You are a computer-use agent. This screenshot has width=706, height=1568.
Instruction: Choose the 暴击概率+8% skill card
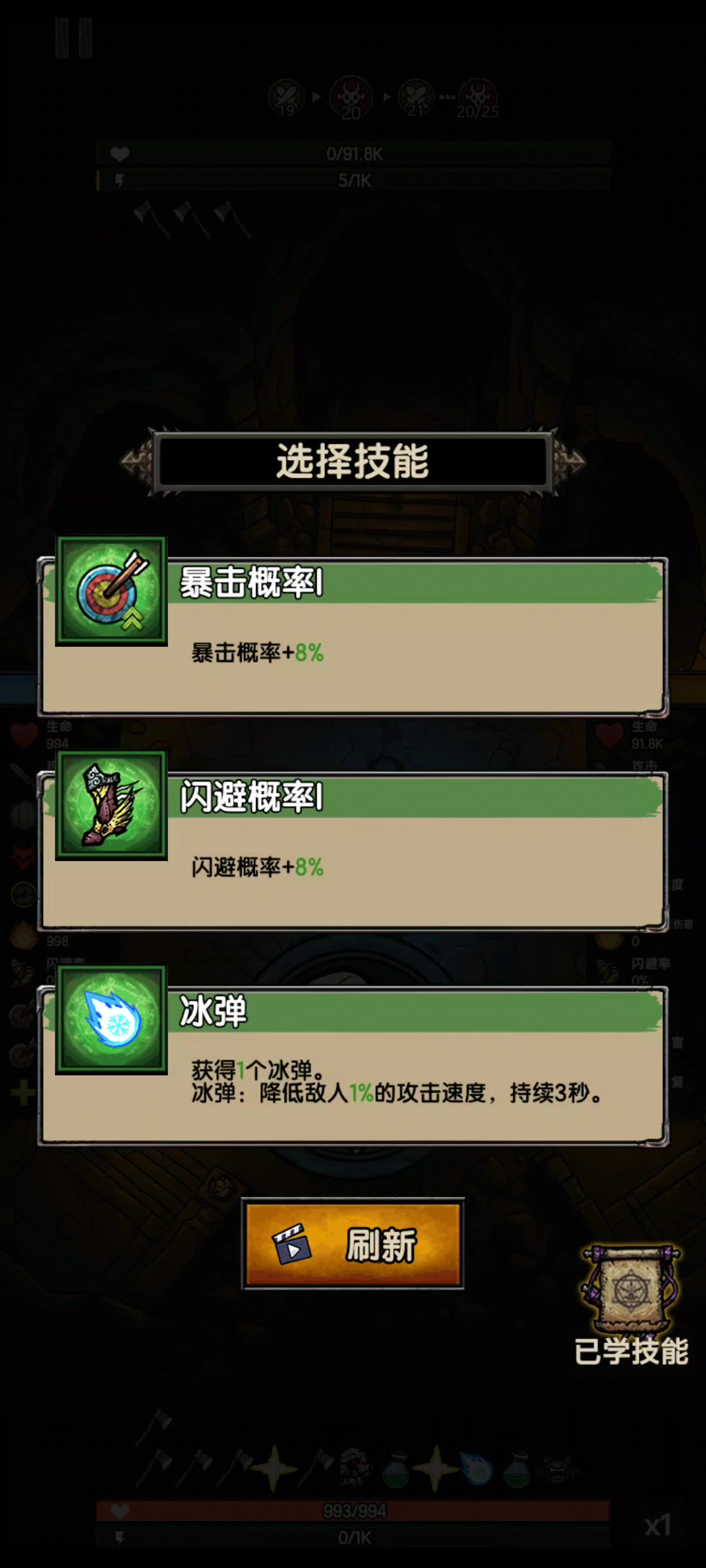[353, 636]
